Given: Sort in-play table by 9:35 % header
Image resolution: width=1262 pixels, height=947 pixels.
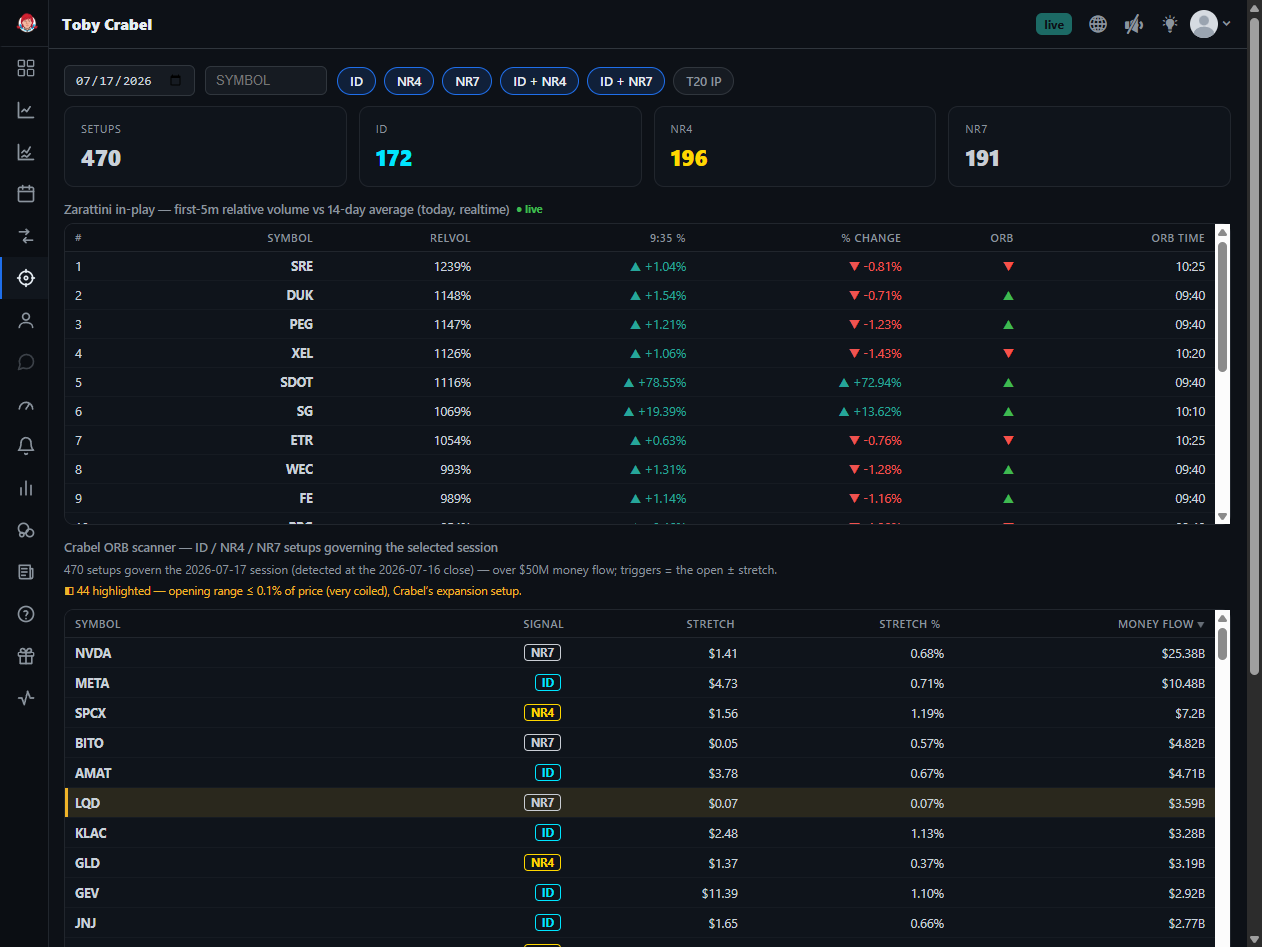Looking at the screenshot, I should pyautogui.click(x=667, y=238).
